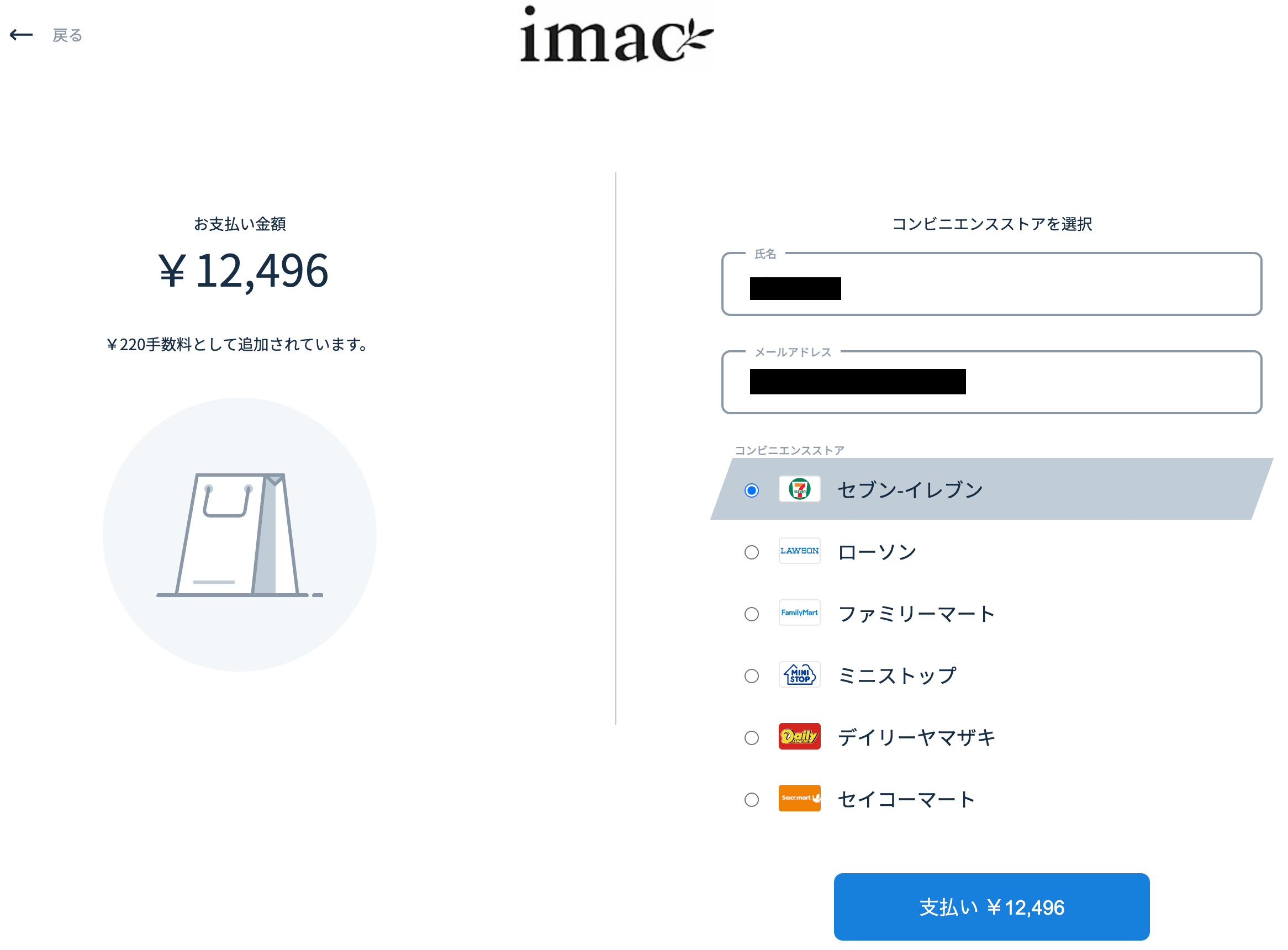Viewport: 1288px width, 950px height.
Task: Click the back arrow icon
Action: pos(22,35)
